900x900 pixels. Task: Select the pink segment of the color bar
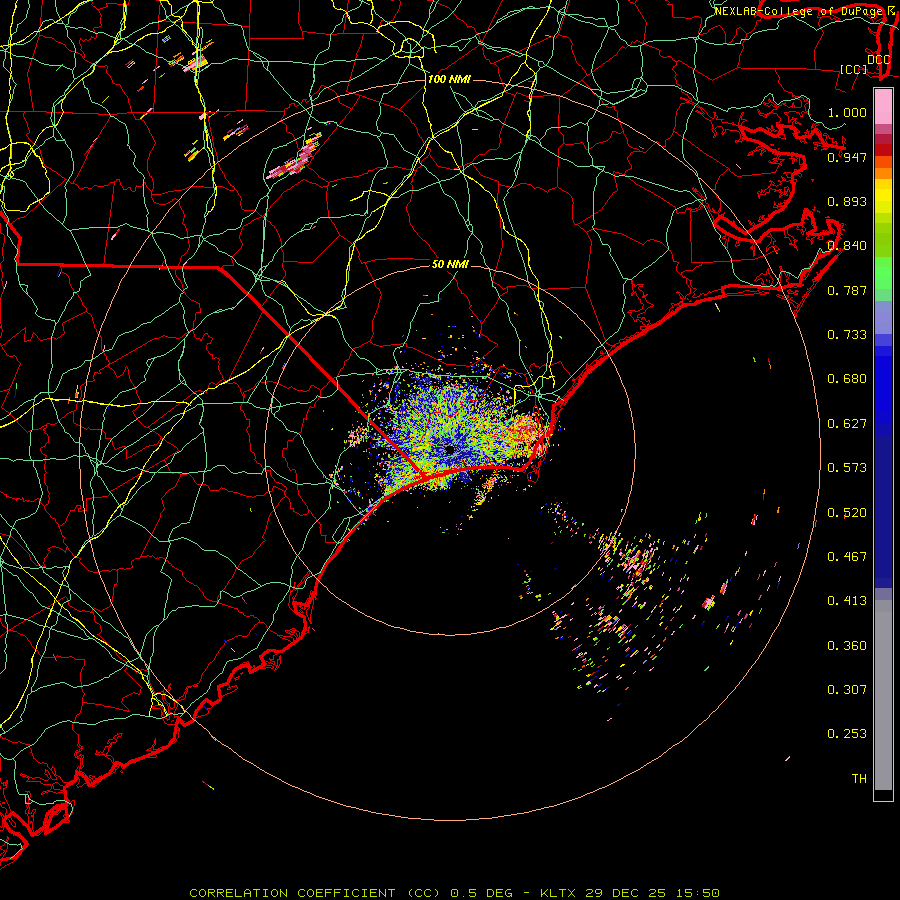883,107
